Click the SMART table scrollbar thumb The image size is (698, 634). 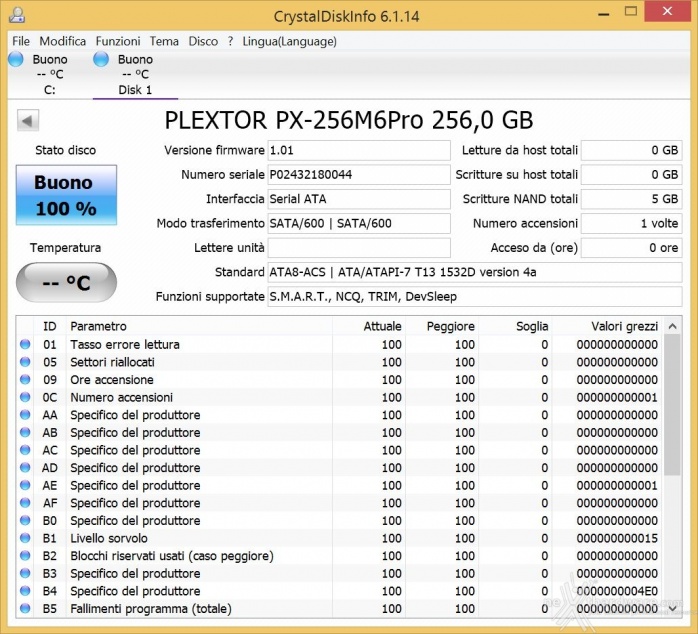click(x=672, y=405)
